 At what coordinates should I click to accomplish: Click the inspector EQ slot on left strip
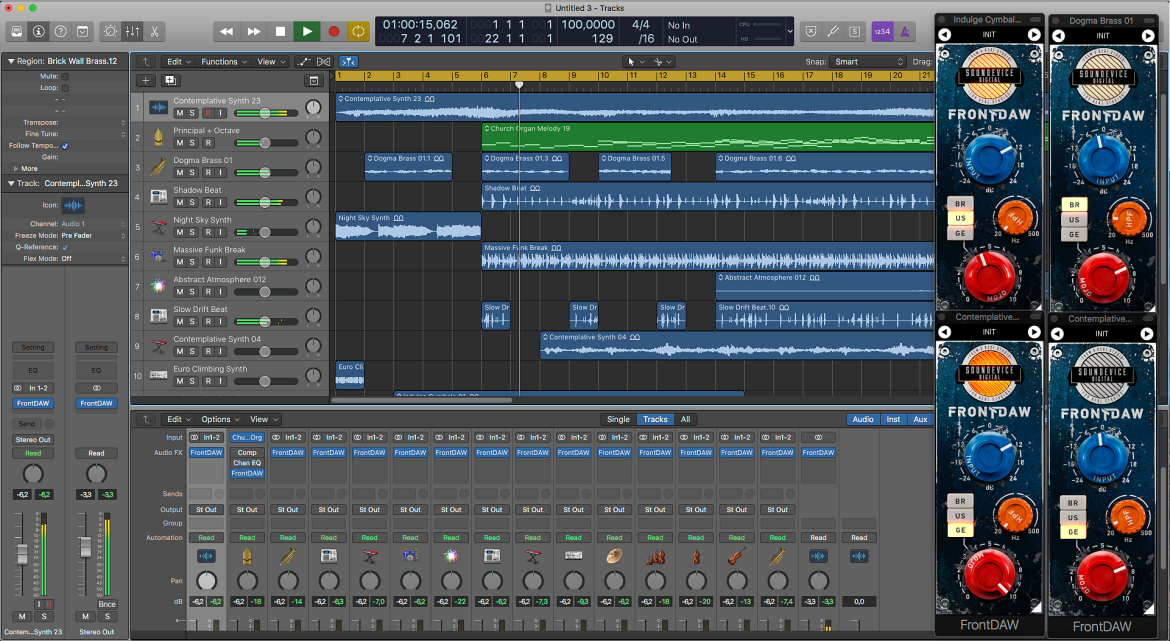[x=33, y=370]
